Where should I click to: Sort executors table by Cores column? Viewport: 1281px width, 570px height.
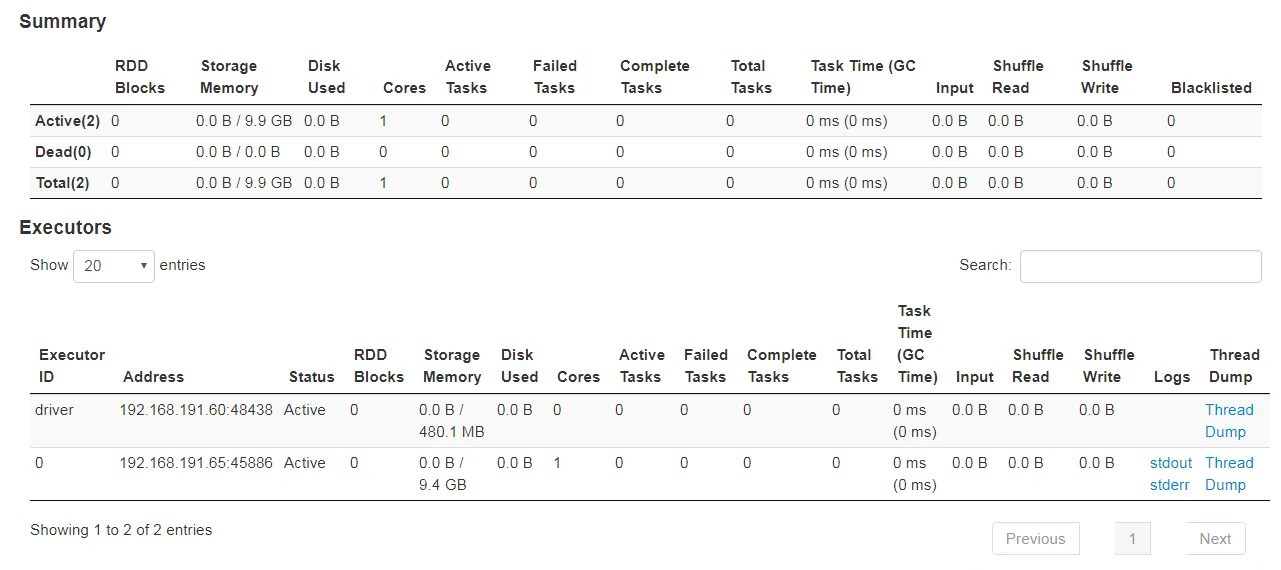(578, 377)
